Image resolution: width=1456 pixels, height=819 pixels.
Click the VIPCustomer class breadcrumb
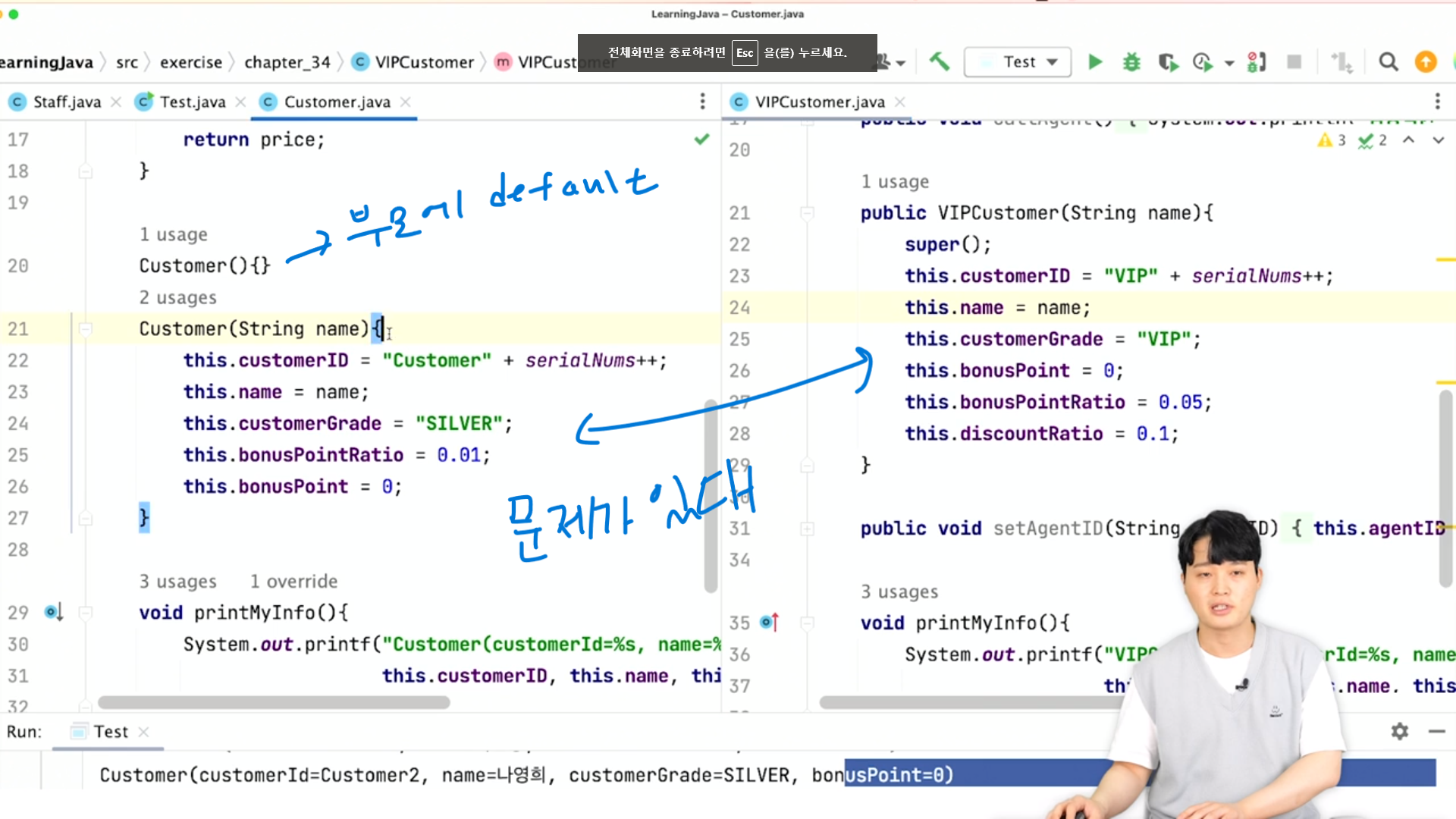pyautogui.click(x=423, y=62)
